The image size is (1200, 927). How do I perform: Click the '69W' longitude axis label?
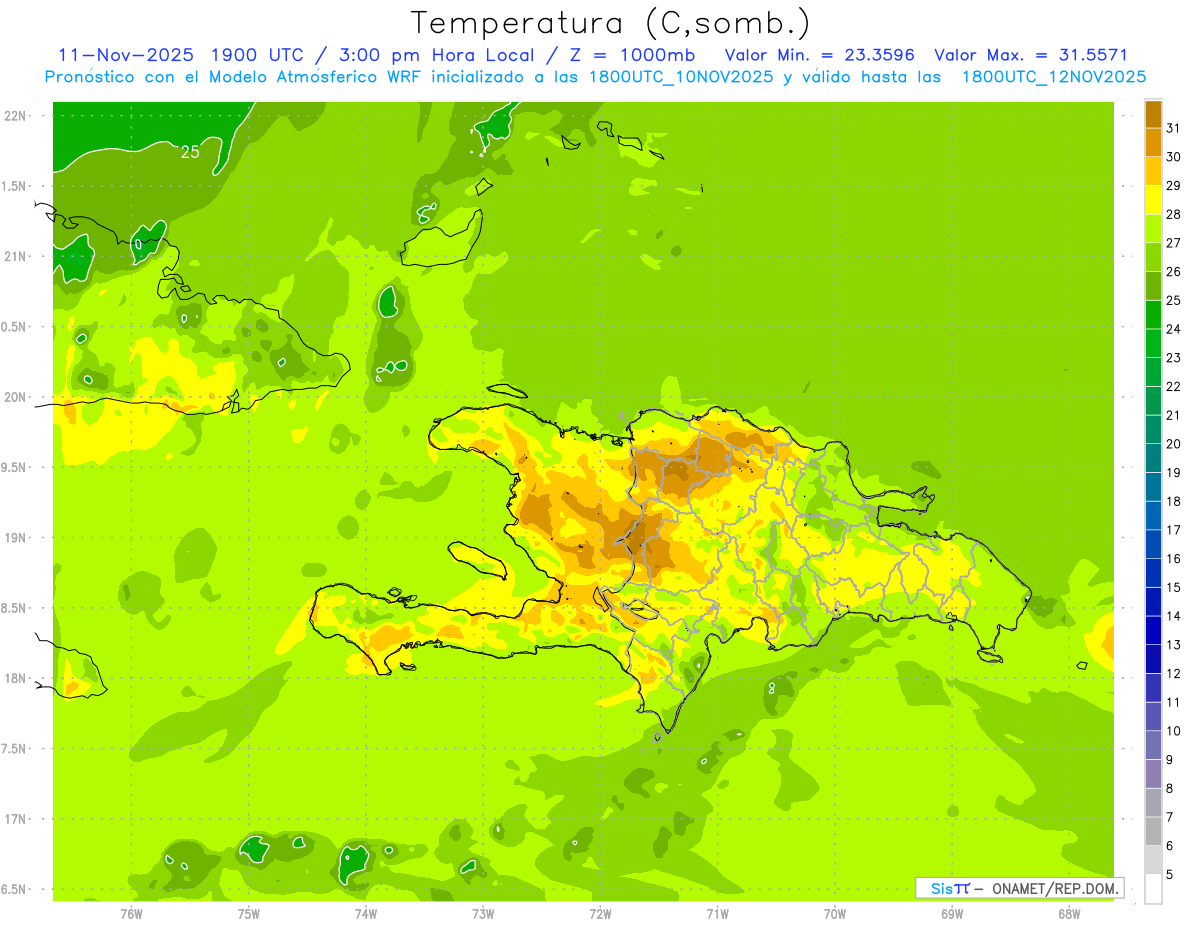pos(952,913)
